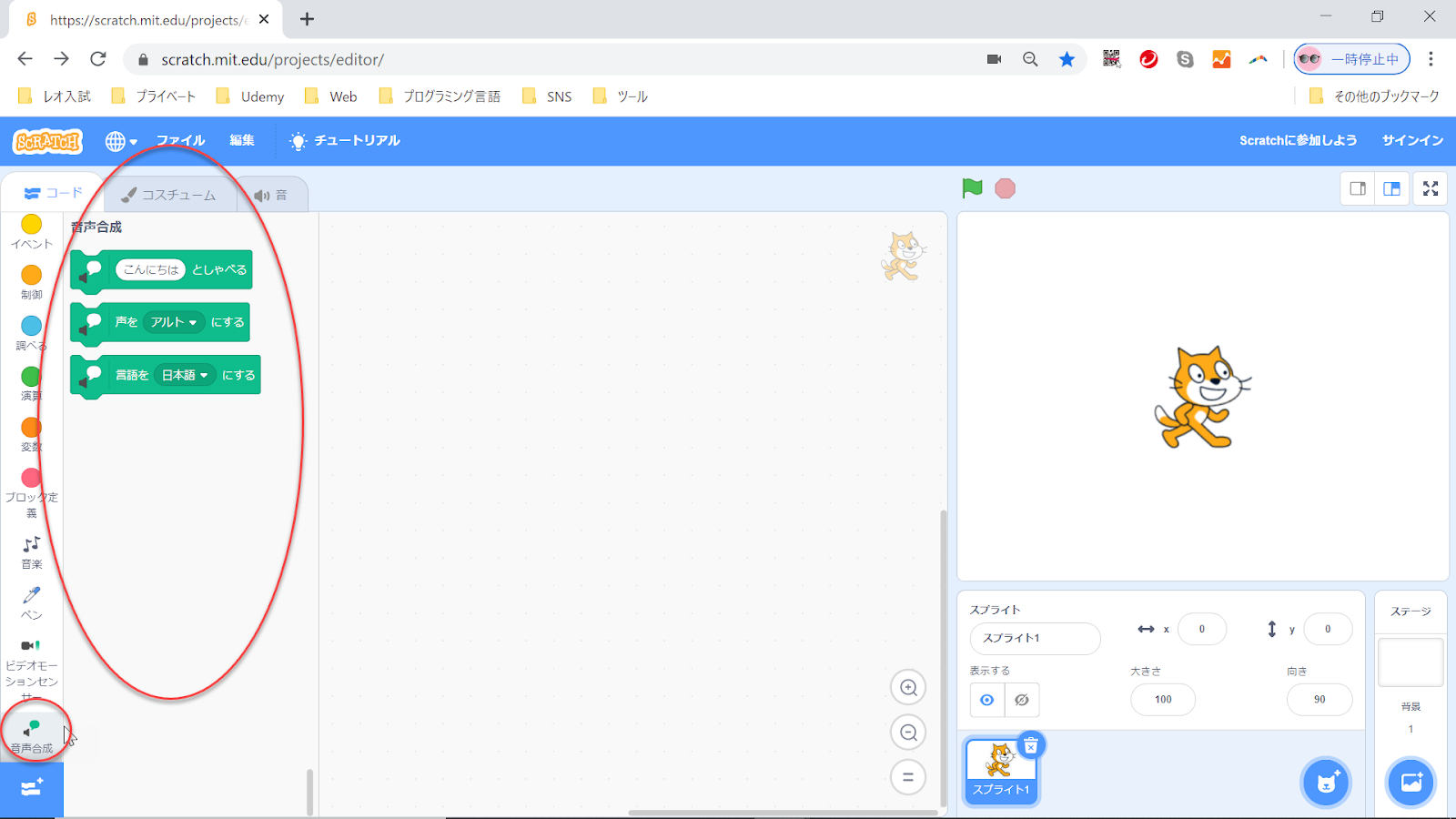Click the 大きさ size field
This screenshot has width=1456, height=819.
1163,700
